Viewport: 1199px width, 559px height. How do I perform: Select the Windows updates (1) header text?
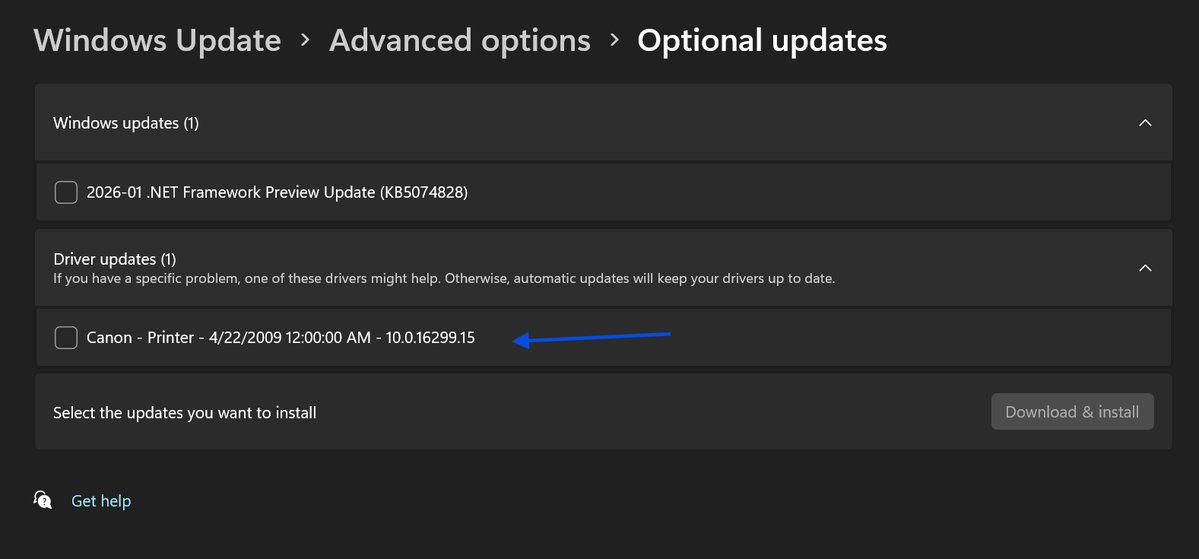click(x=126, y=123)
